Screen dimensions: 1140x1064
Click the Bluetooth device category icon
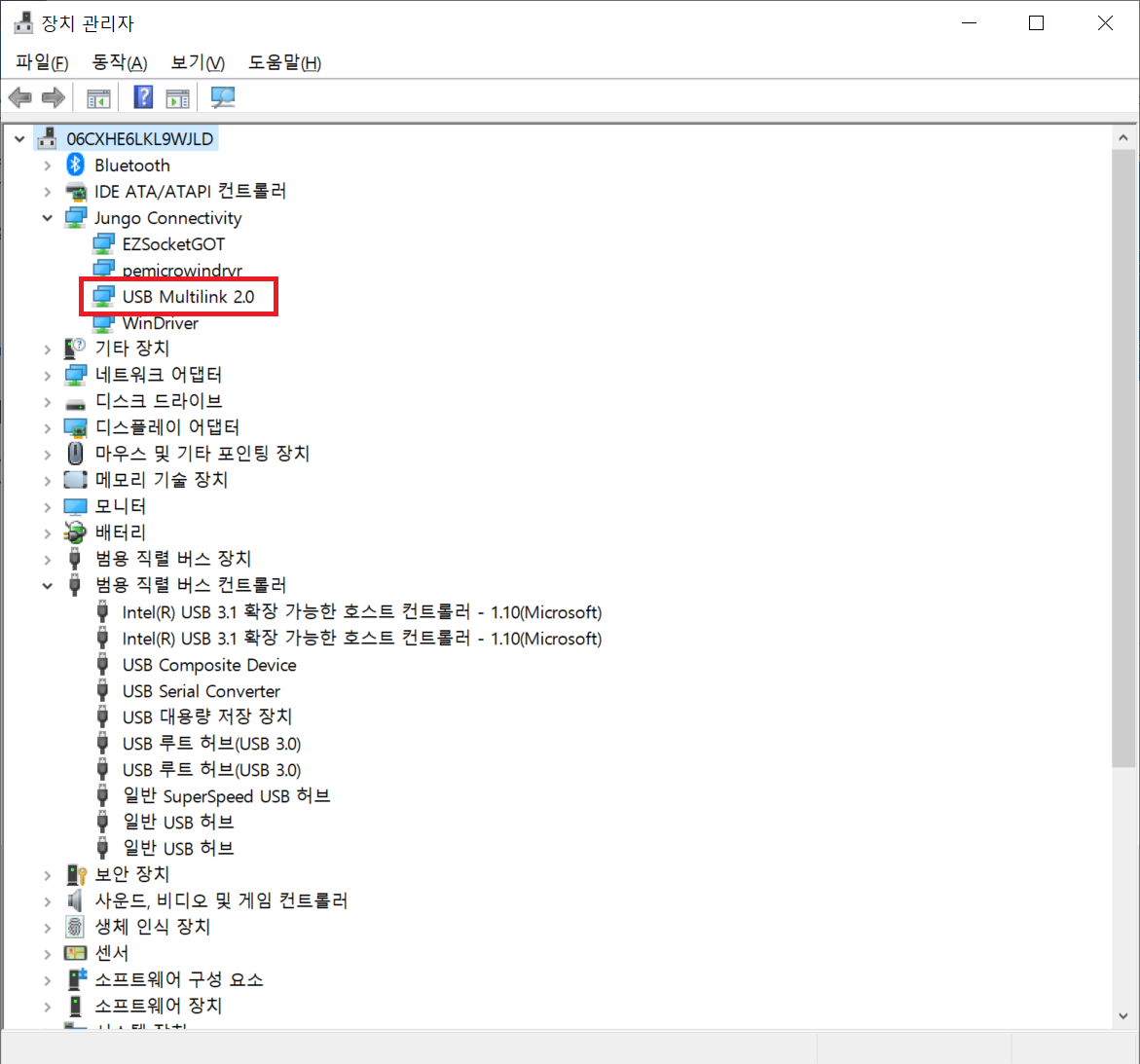click(75, 165)
